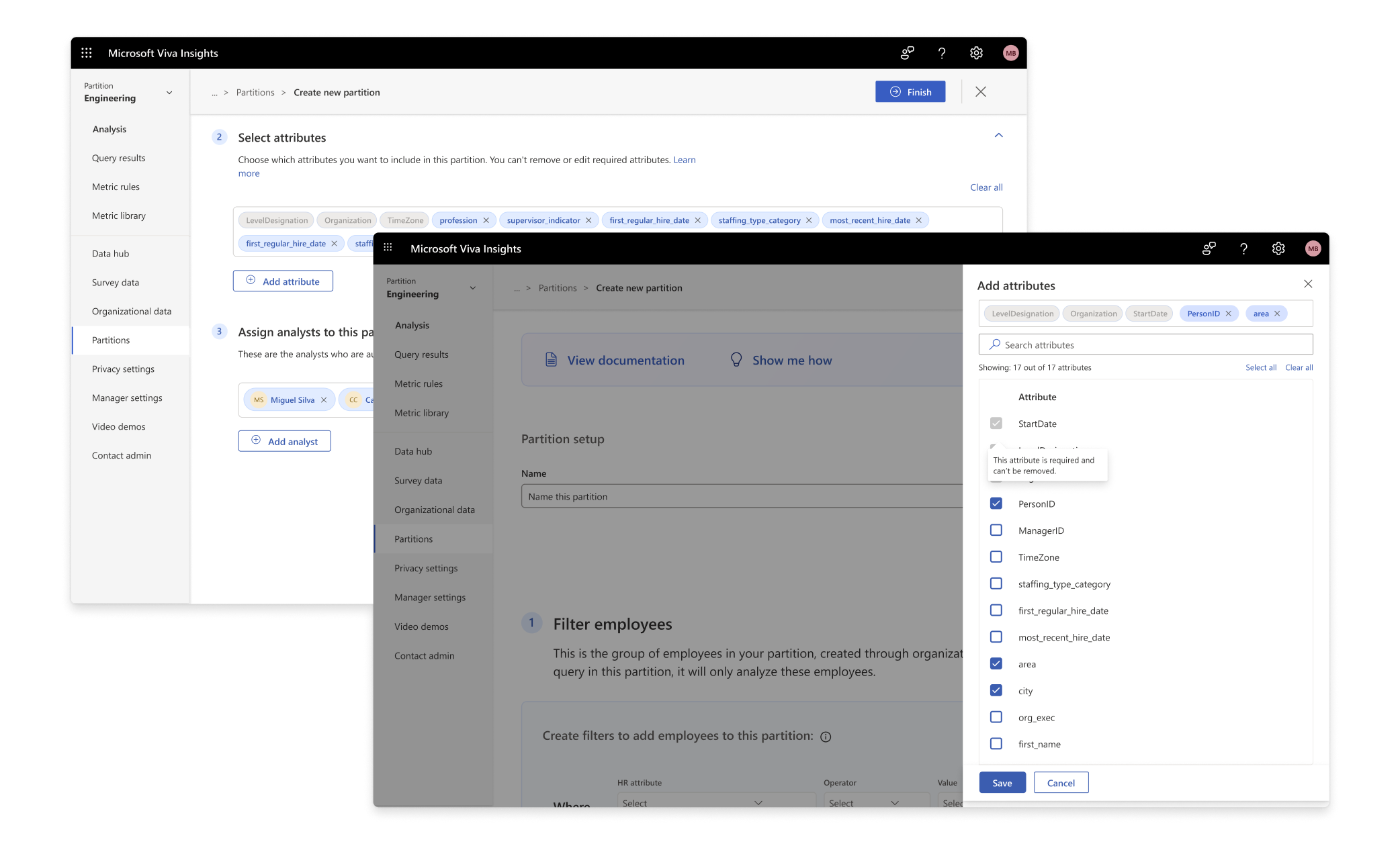Click the Search attributes field

[1145, 345]
